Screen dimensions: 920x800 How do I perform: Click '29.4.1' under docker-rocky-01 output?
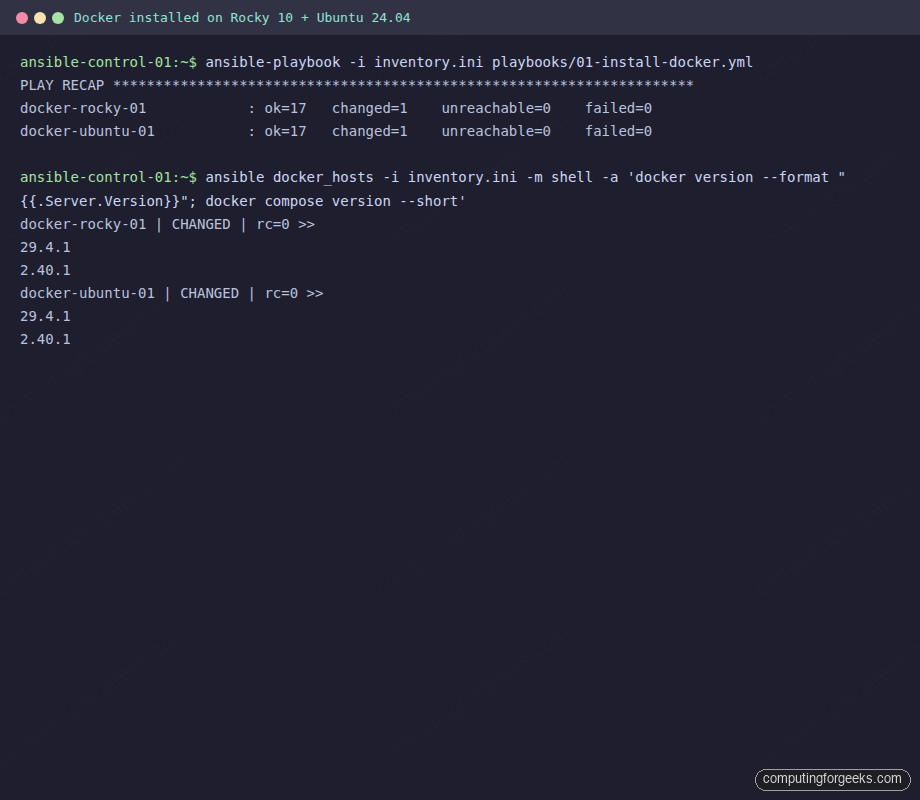coord(45,247)
